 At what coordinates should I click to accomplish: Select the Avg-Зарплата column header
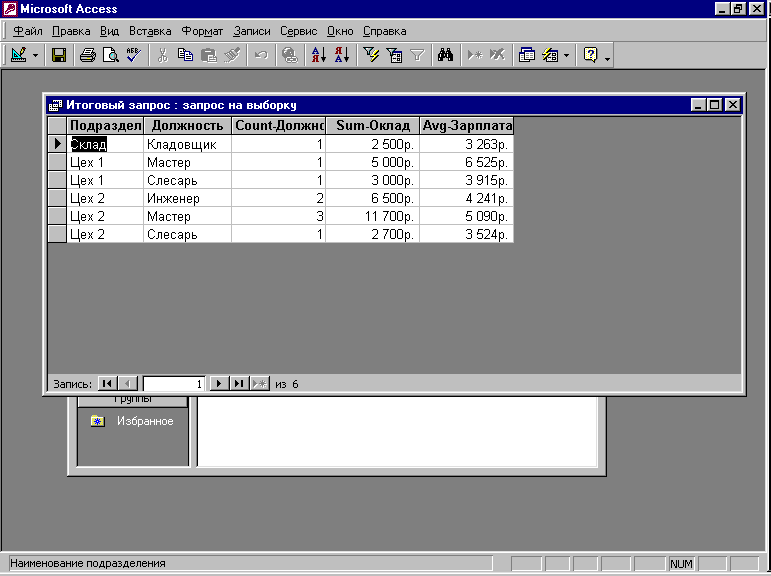(x=467, y=125)
